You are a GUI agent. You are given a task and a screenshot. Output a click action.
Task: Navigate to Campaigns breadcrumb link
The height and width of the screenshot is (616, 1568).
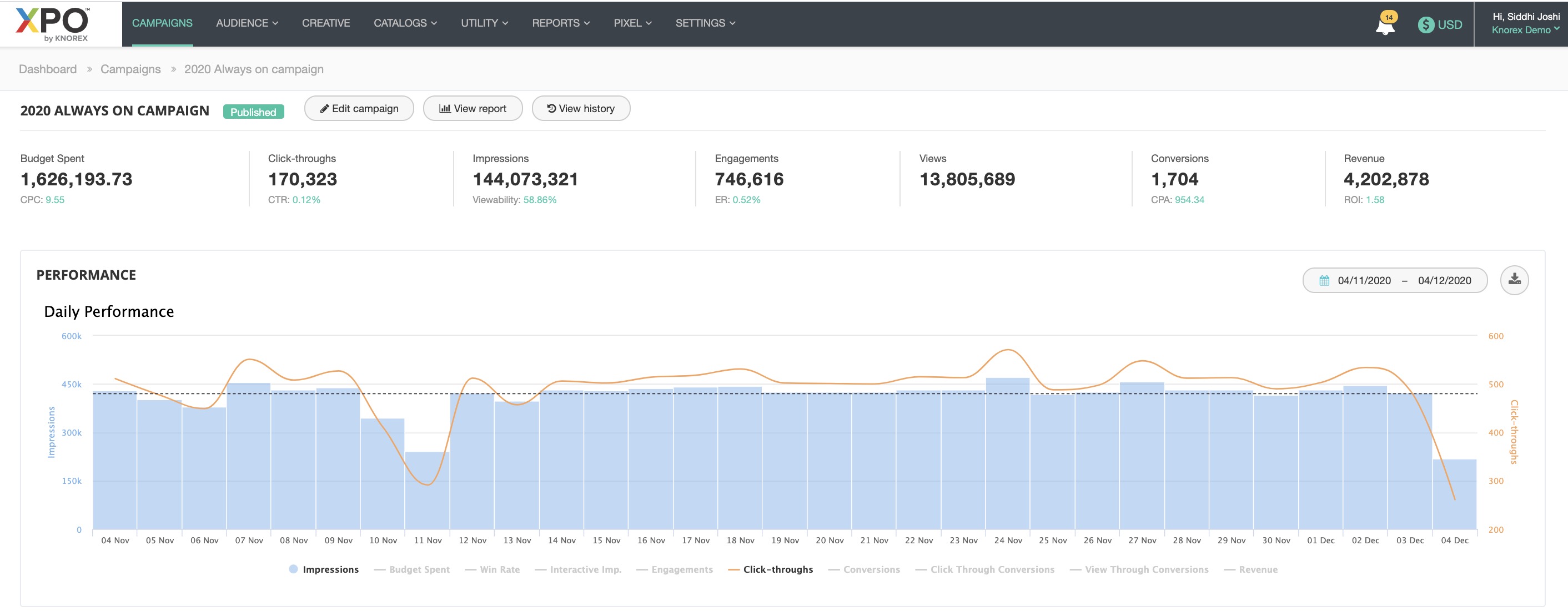click(130, 69)
